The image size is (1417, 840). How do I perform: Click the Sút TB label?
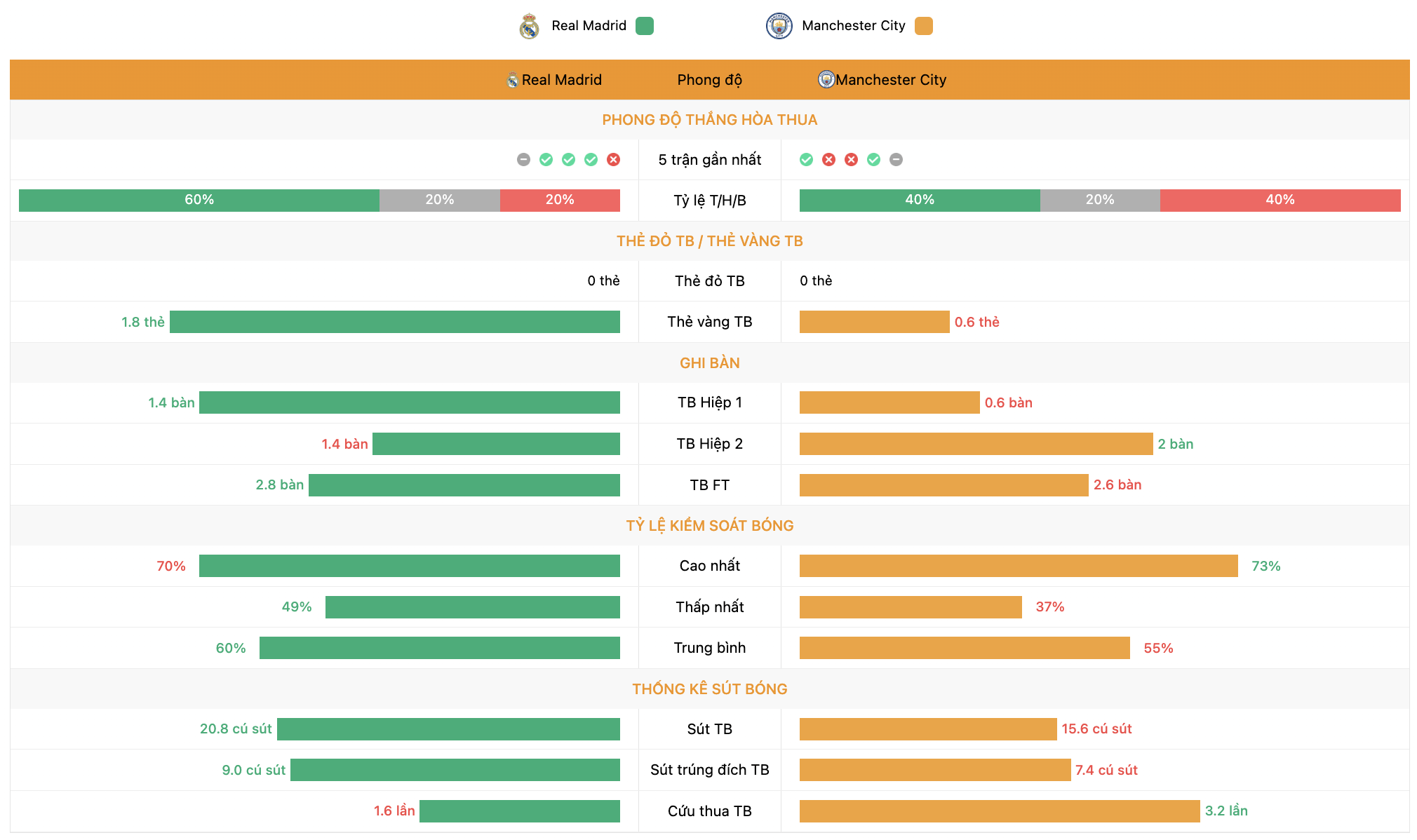709,729
